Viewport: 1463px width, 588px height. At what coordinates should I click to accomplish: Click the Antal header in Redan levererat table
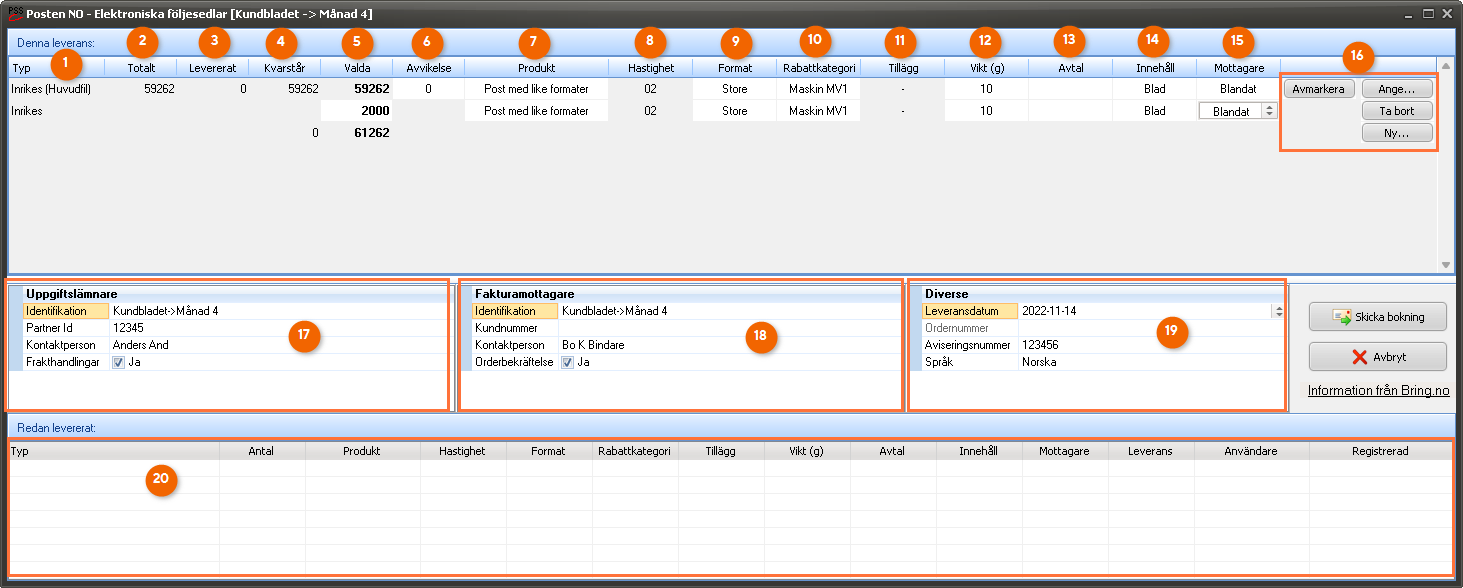point(261,451)
